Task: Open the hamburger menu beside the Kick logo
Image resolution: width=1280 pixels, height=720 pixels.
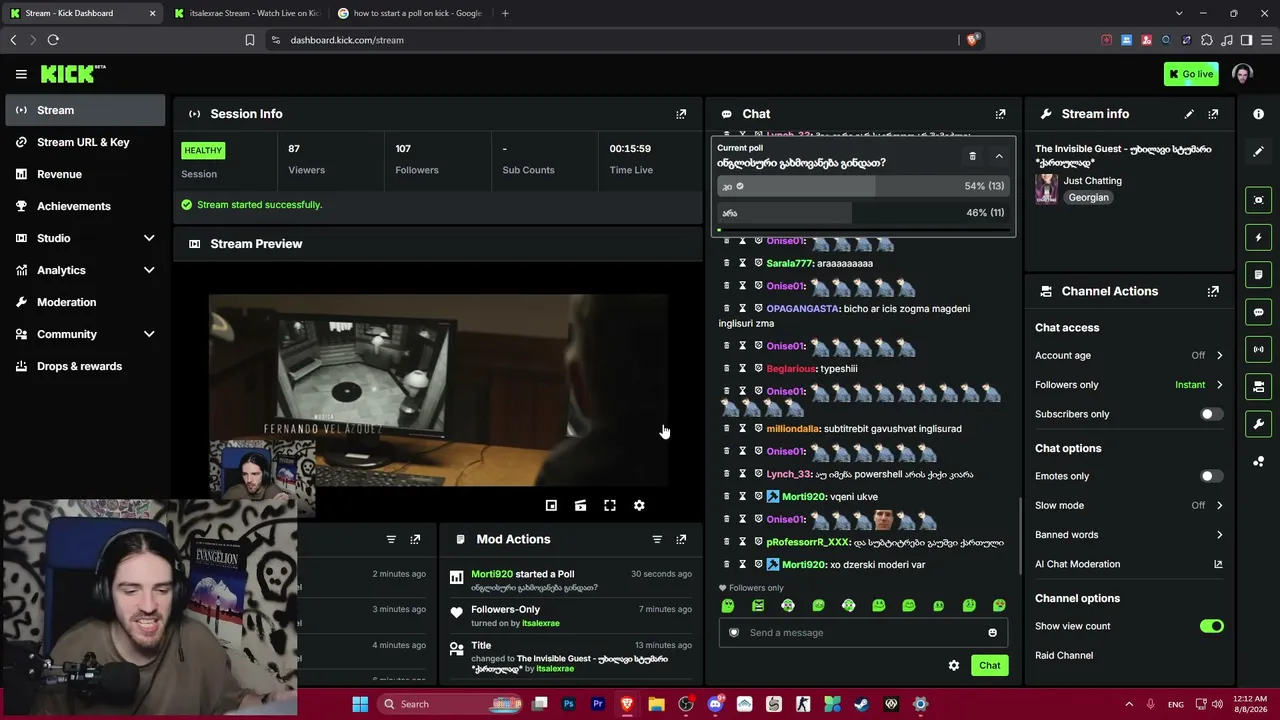Action: pos(21,74)
